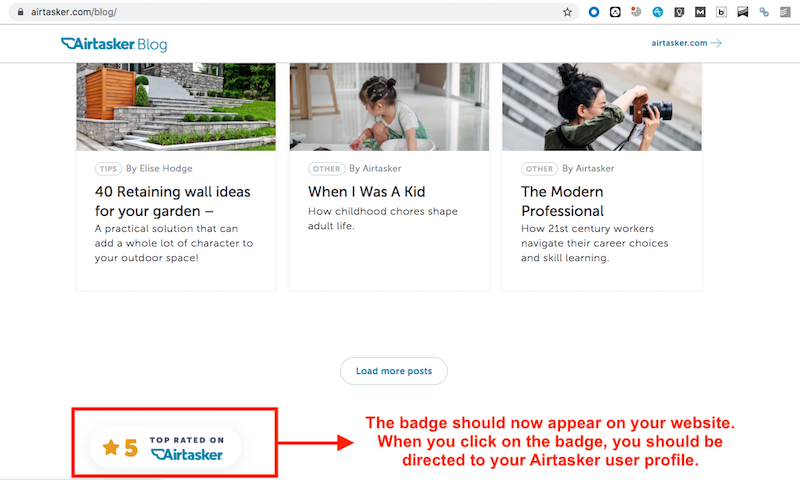Image resolution: width=800 pixels, height=480 pixels.
Task: Open the gray striped extension icon
Action: tap(785, 12)
